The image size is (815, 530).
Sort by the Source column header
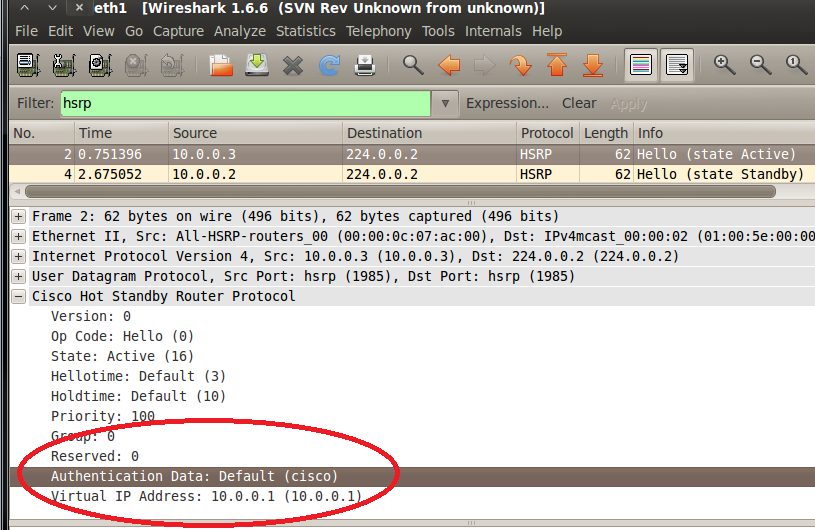point(256,133)
